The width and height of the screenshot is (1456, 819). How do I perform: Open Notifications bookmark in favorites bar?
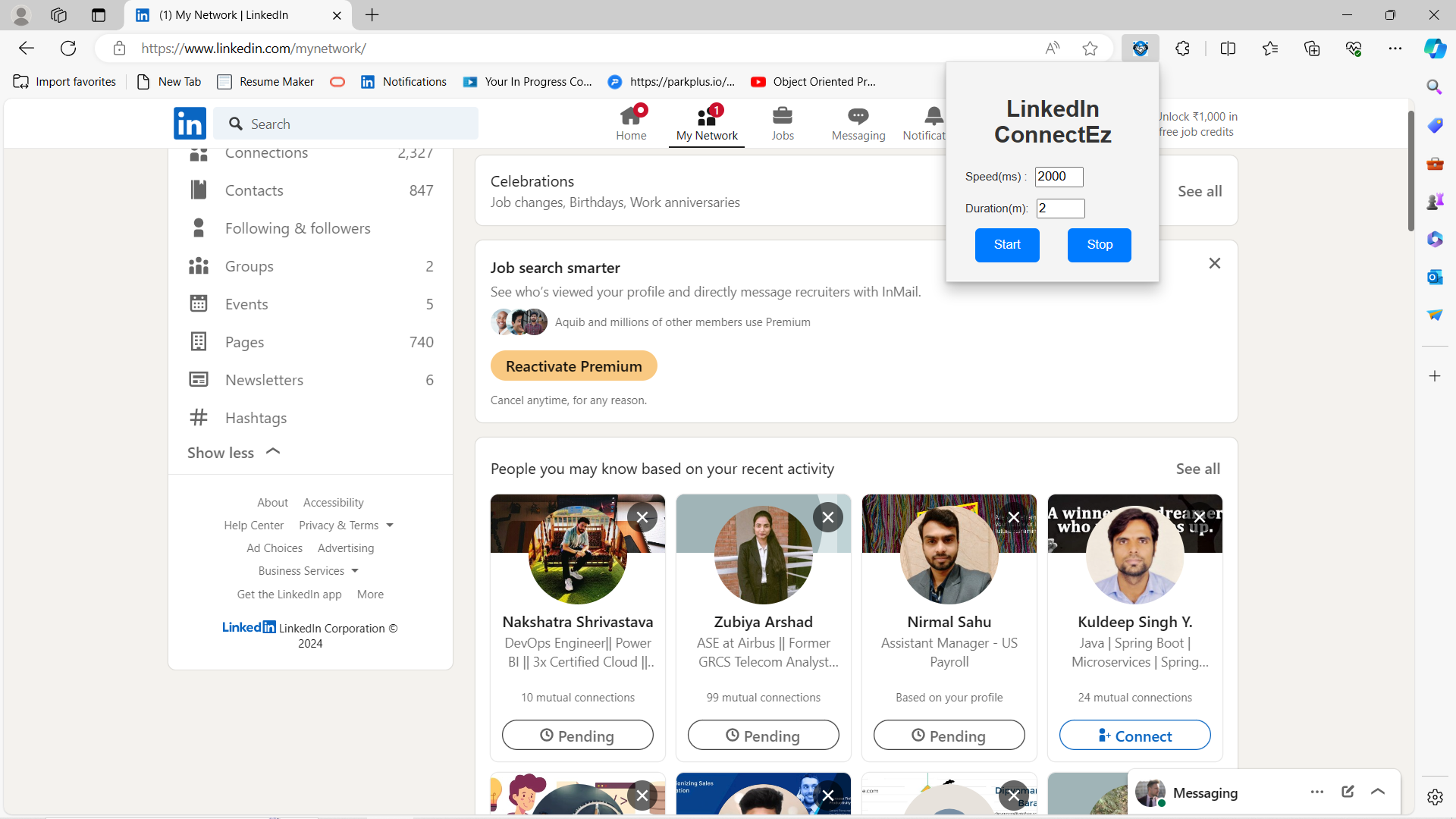(404, 82)
